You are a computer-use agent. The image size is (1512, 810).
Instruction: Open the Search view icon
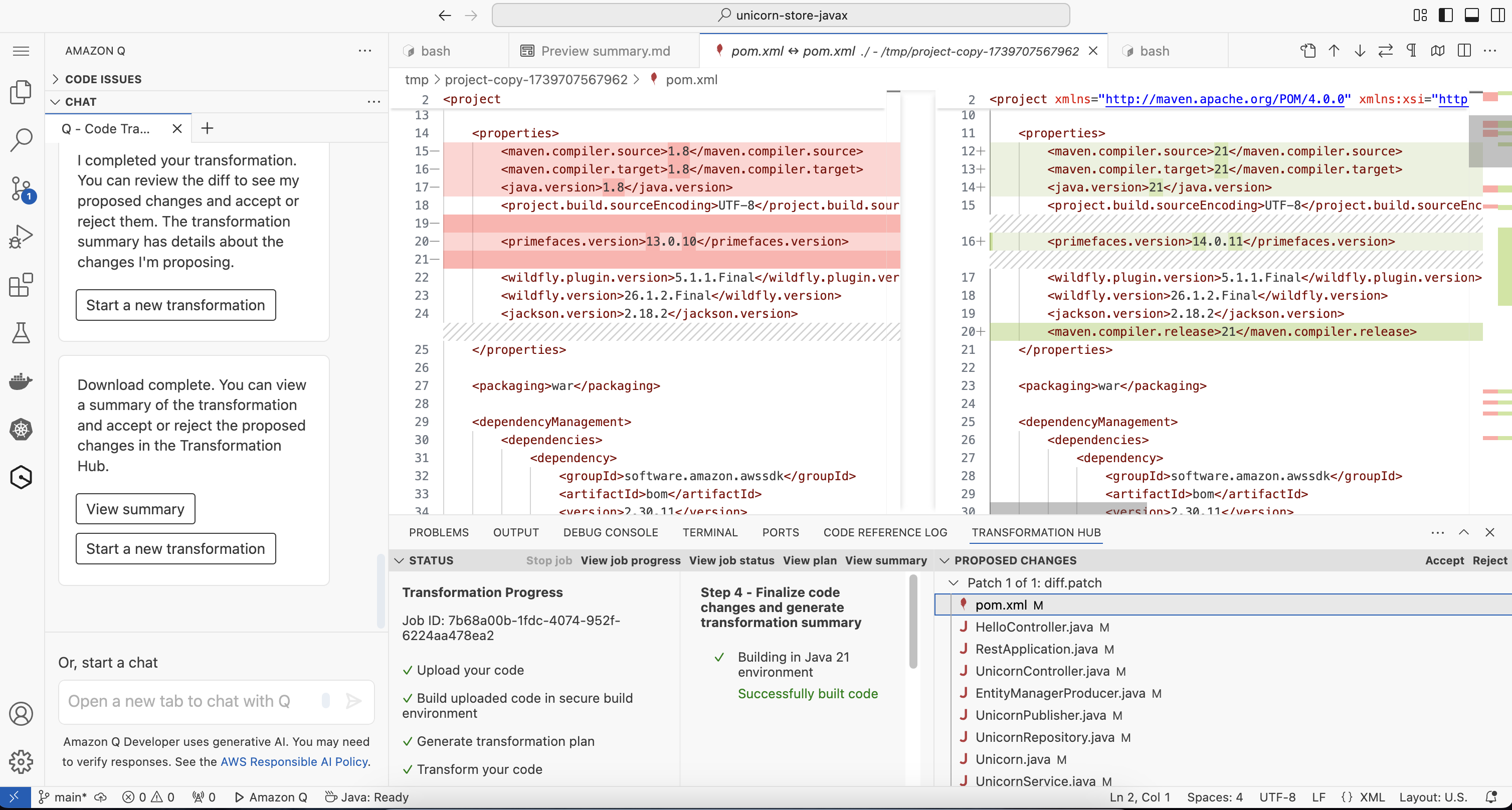[x=21, y=140]
